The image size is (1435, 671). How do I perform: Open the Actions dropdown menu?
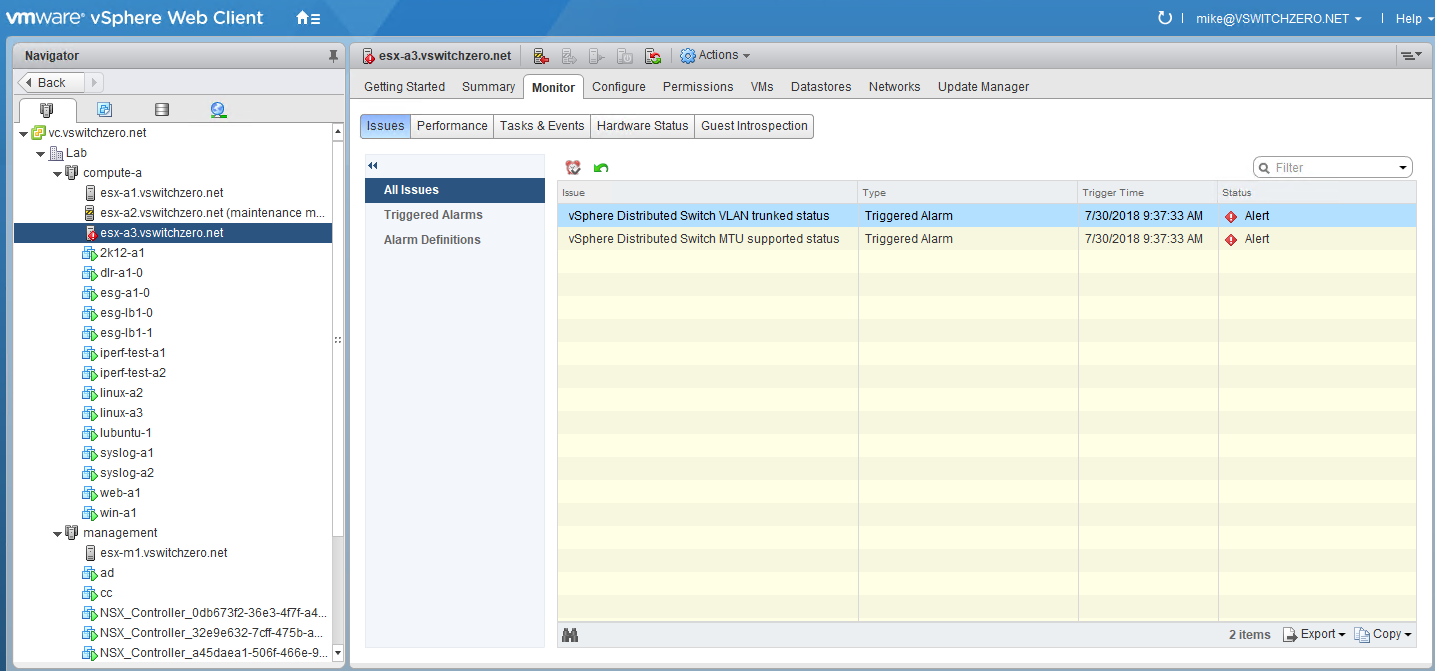(x=715, y=56)
